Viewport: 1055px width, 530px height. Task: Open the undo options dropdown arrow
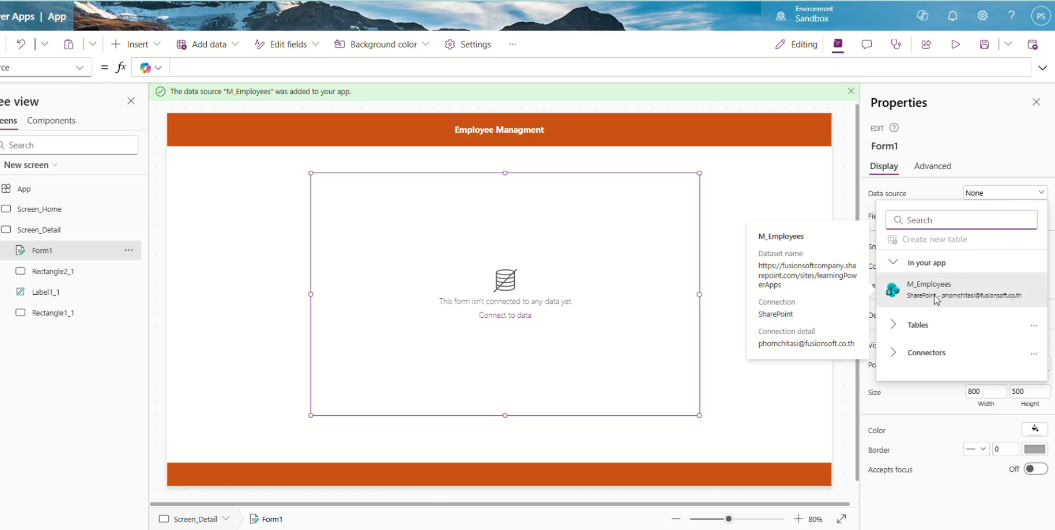tap(44, 44)
